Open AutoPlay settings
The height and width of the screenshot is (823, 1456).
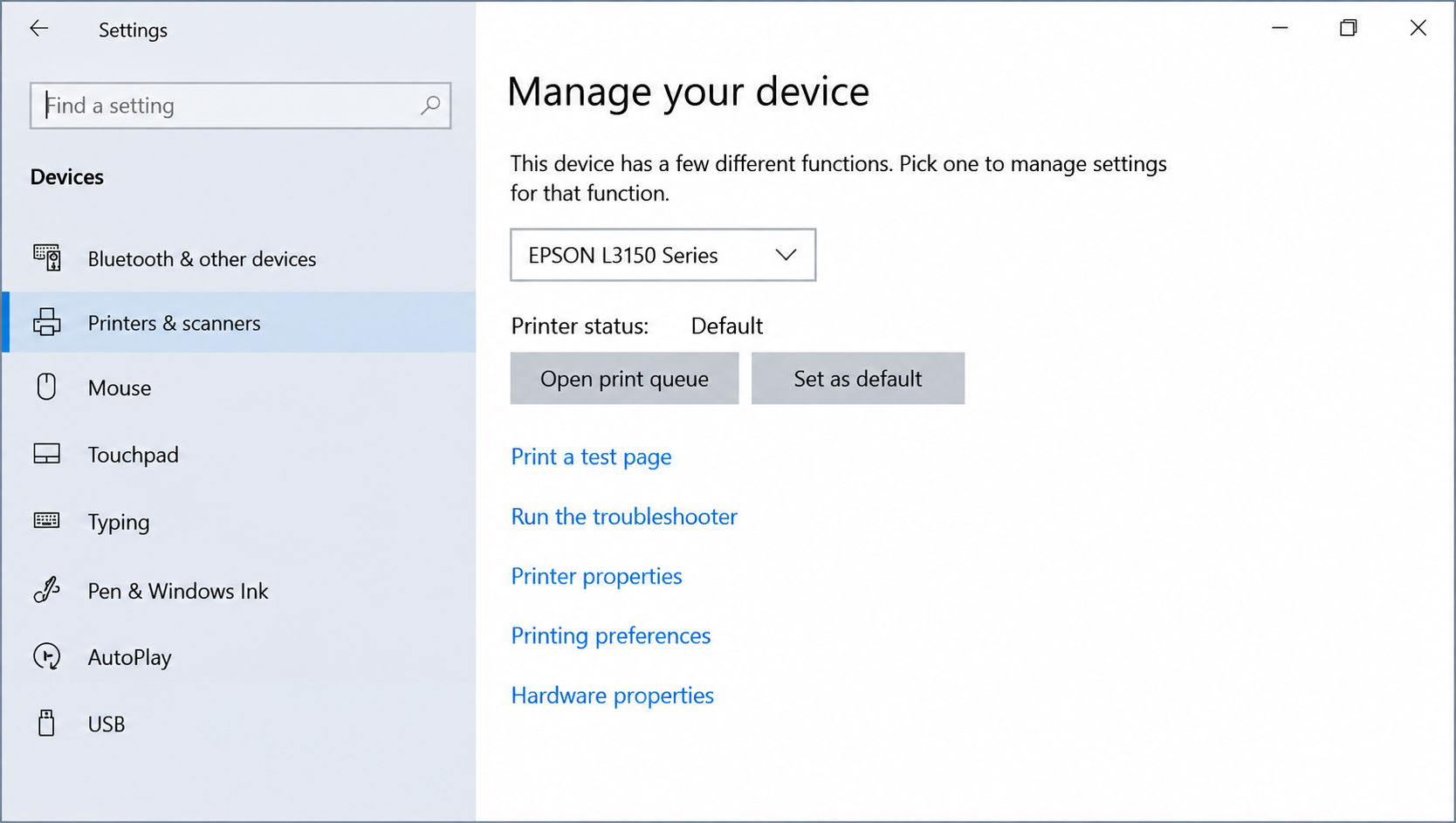[x=239, y=657]
